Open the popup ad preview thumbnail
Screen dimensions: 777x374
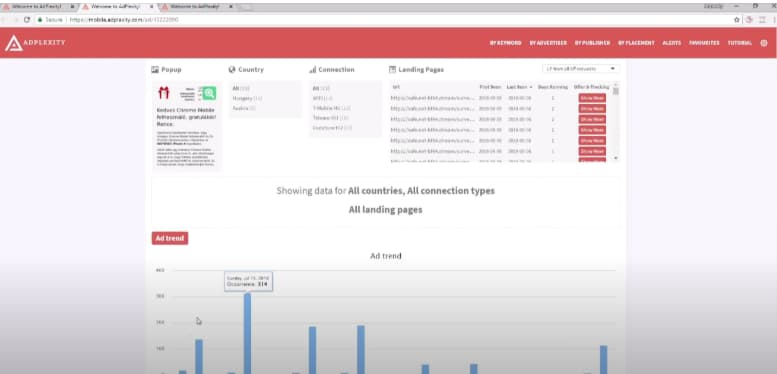point(187,126)
